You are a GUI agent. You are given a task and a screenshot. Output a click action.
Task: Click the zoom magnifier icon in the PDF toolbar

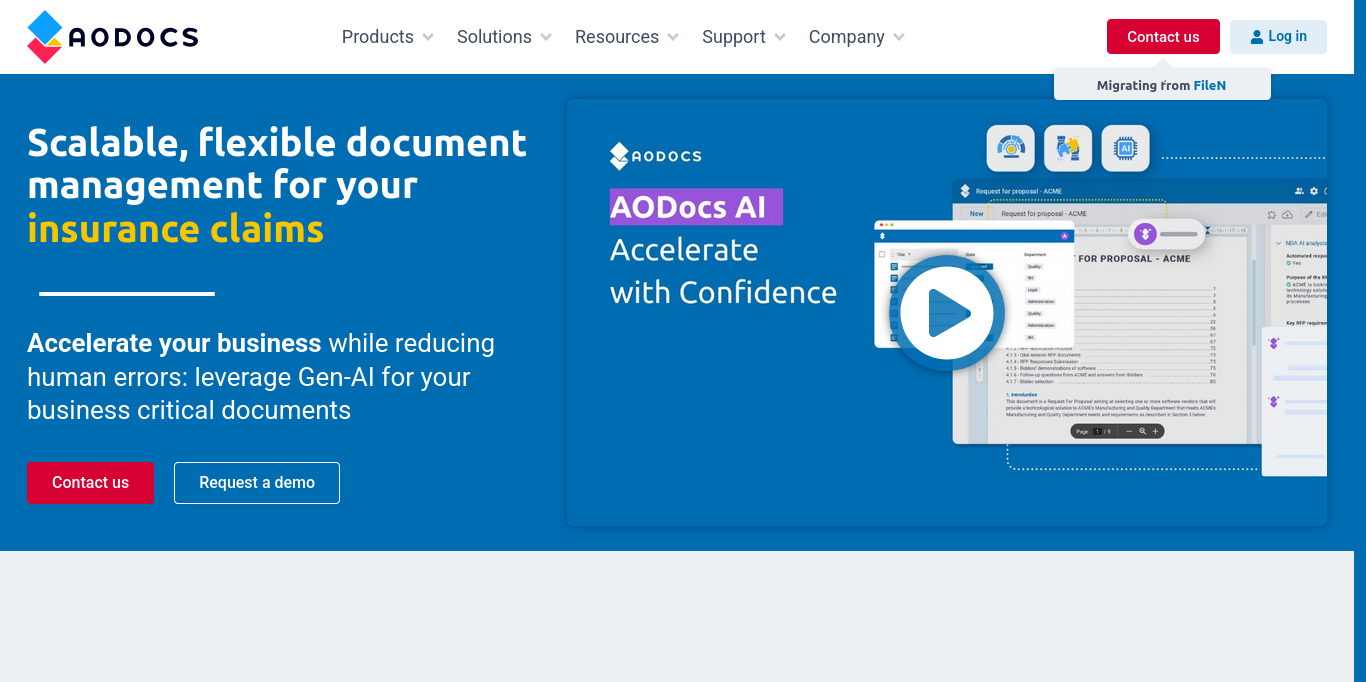click(1143, 431)
